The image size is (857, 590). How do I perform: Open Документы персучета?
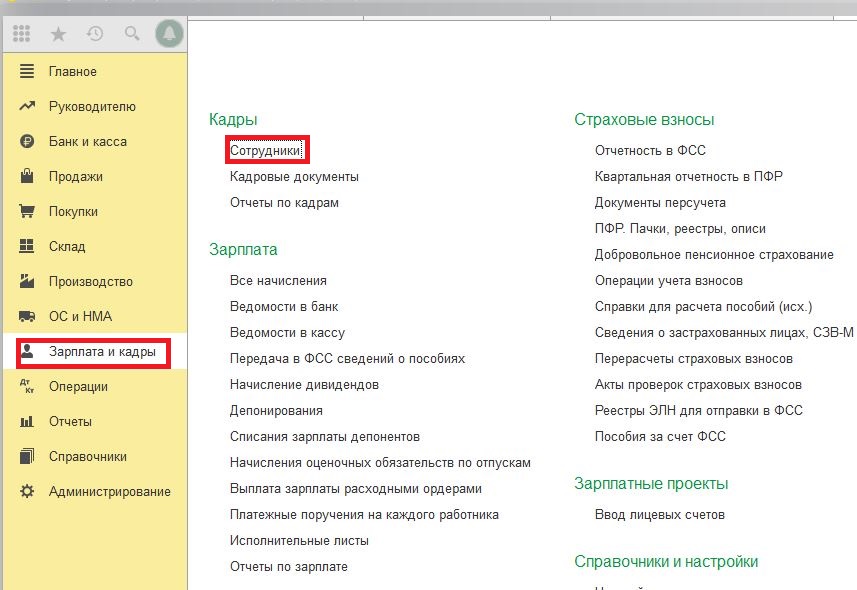pos(660,203)
